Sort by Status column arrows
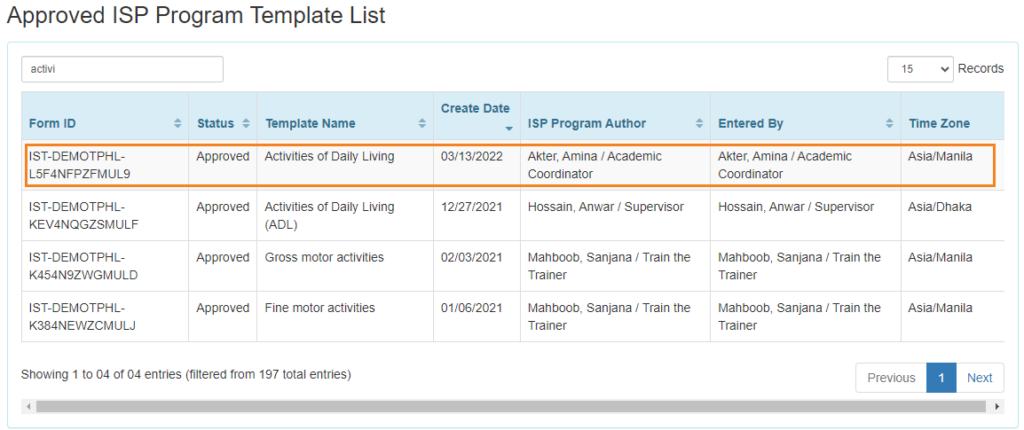The image size is (1024, 430). click(x=246, y=124)
